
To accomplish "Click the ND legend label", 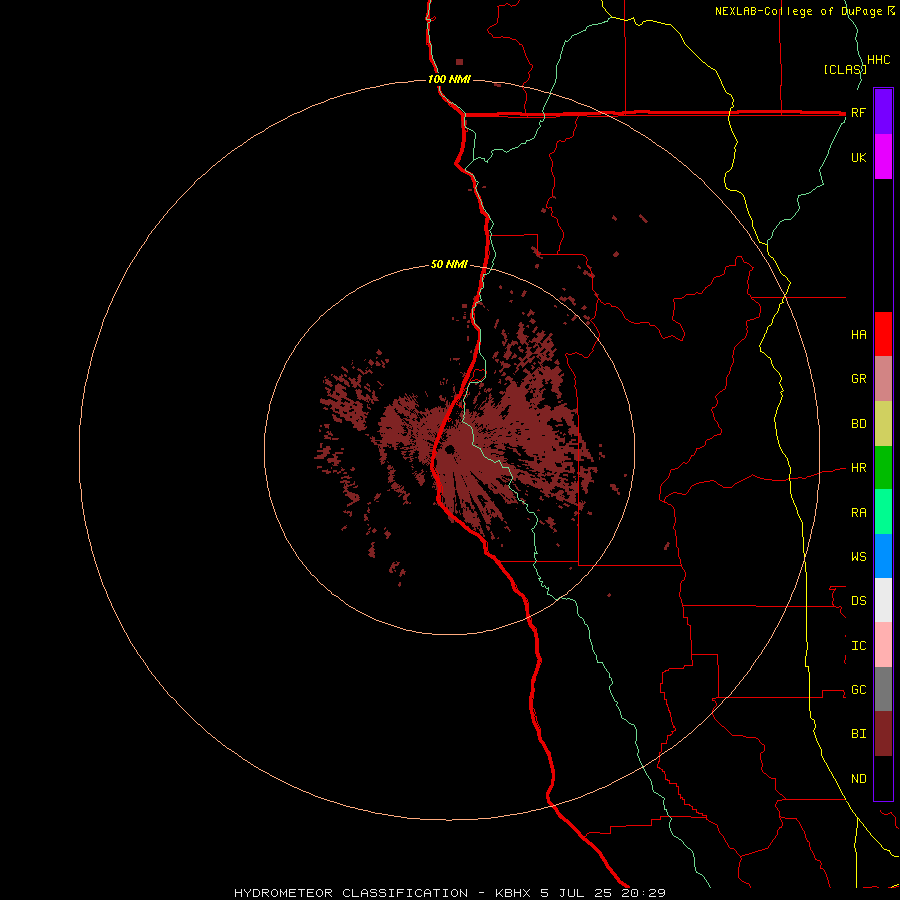I will click(x=858, y=779).
